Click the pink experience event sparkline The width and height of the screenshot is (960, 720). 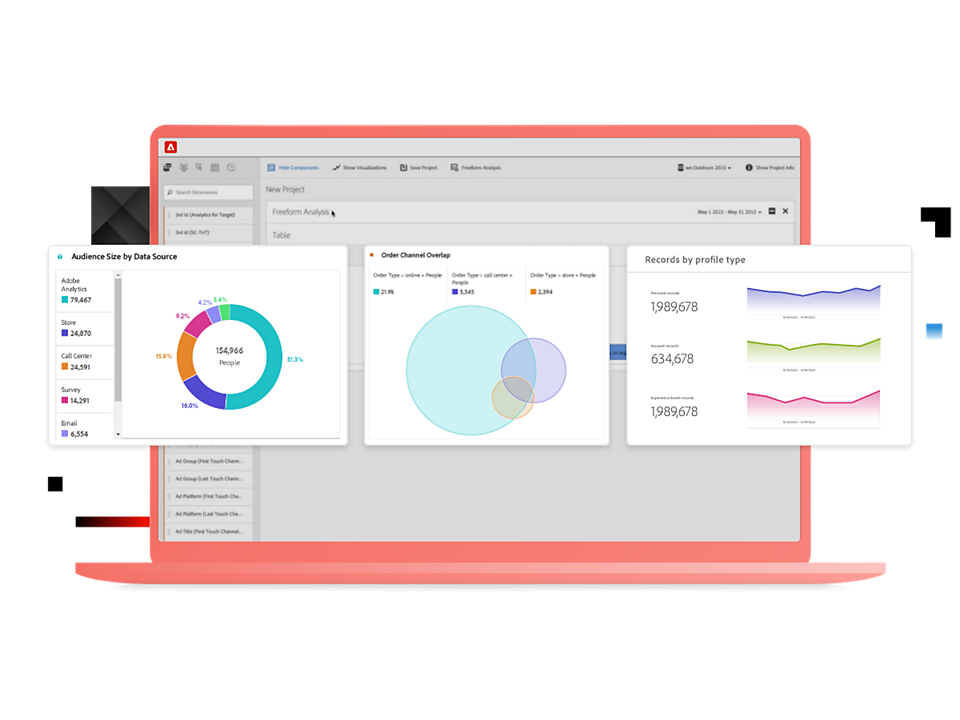pos(814,405)
